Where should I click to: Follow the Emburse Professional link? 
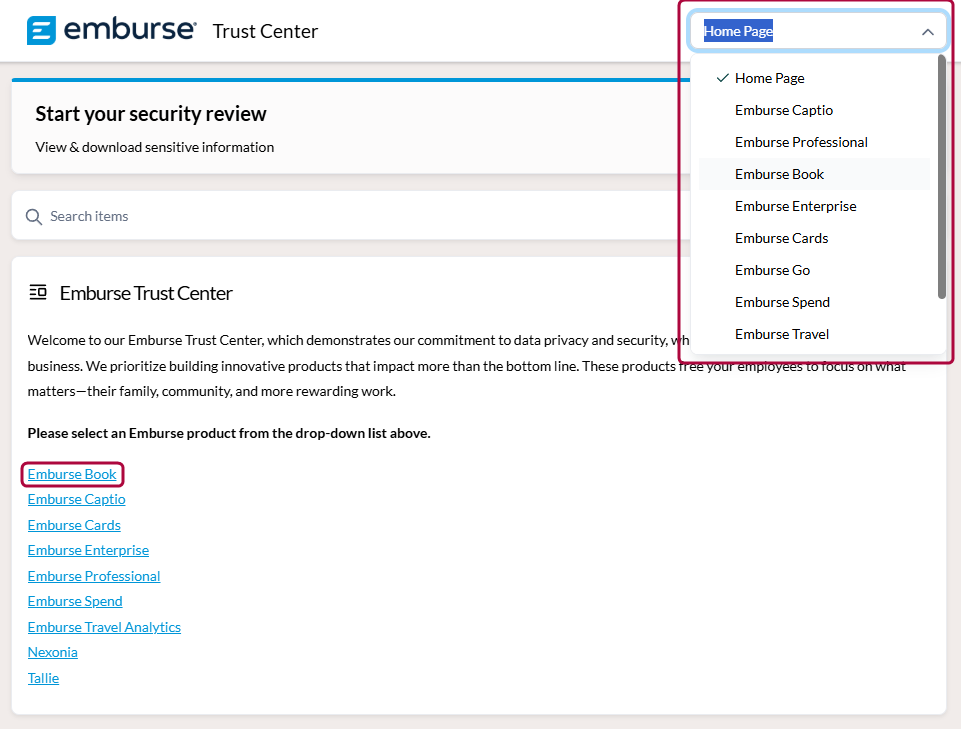pos(94,576)
